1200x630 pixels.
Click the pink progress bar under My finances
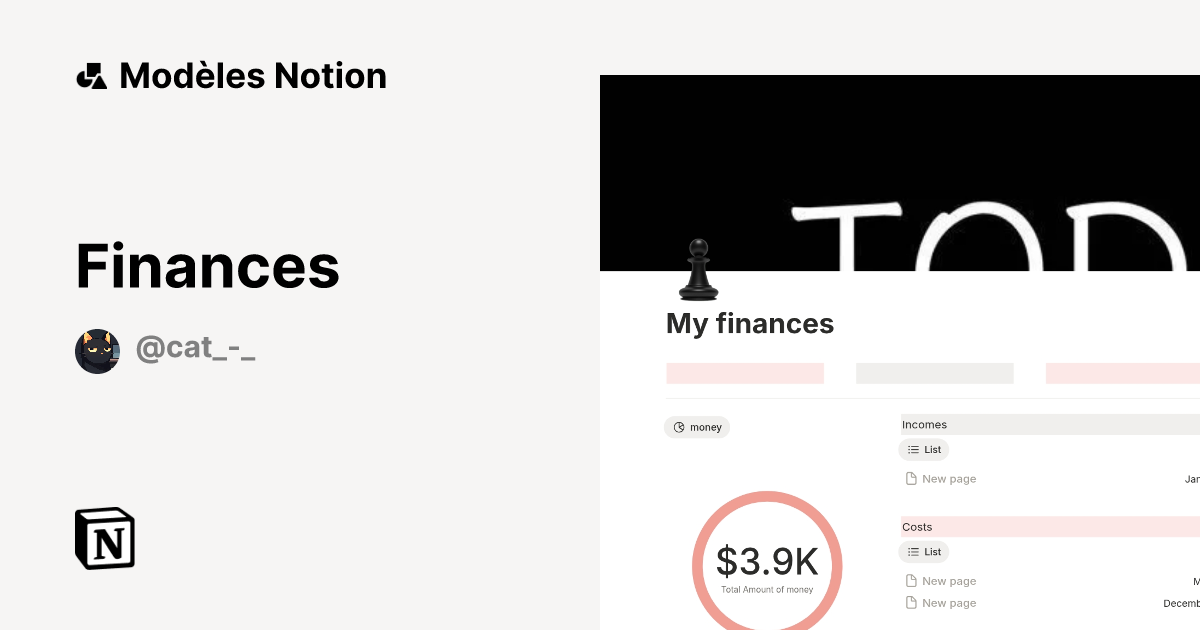(x=744, y=372)
